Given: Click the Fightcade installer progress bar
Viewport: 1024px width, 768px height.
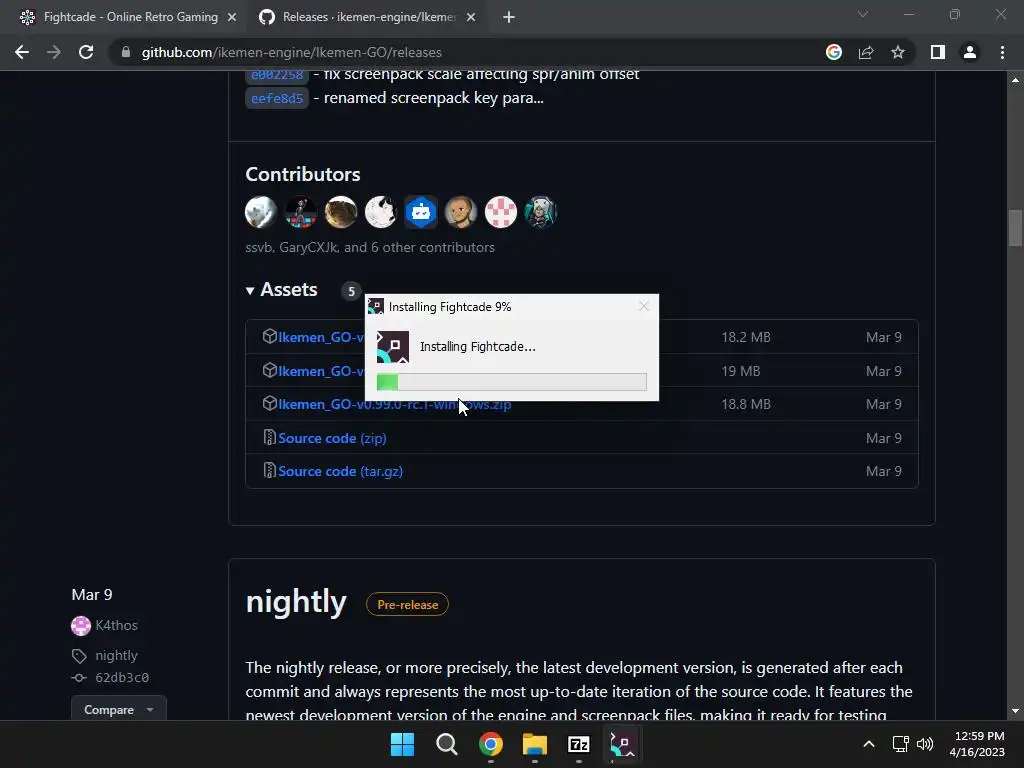Looking at the screenshot, I should (x=511, y=382).
